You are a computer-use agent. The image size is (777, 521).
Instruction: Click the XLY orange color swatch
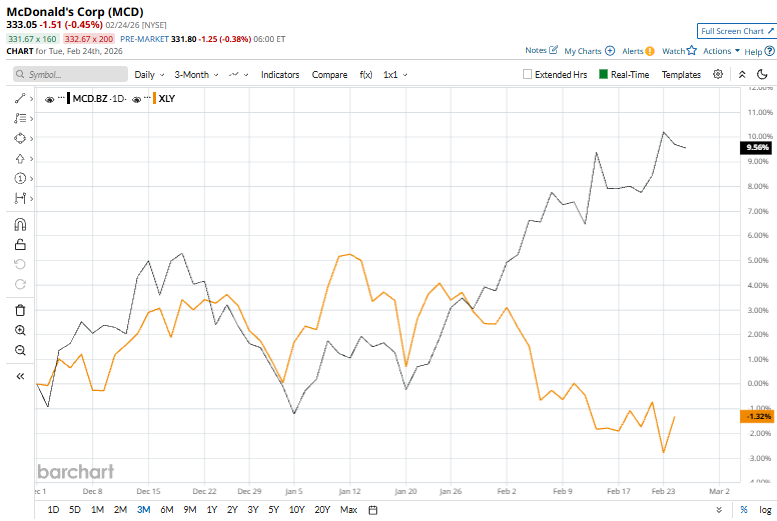(x=155, y=98)
